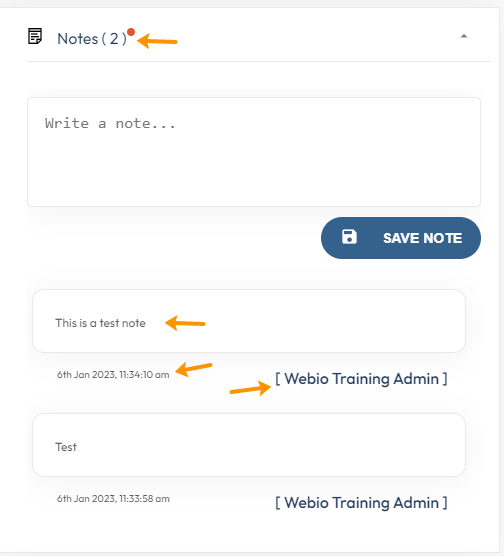The width and height of the screenshot is (504, 556).
Task: Click the floppy disk save icon
Action: pos(349,237)
